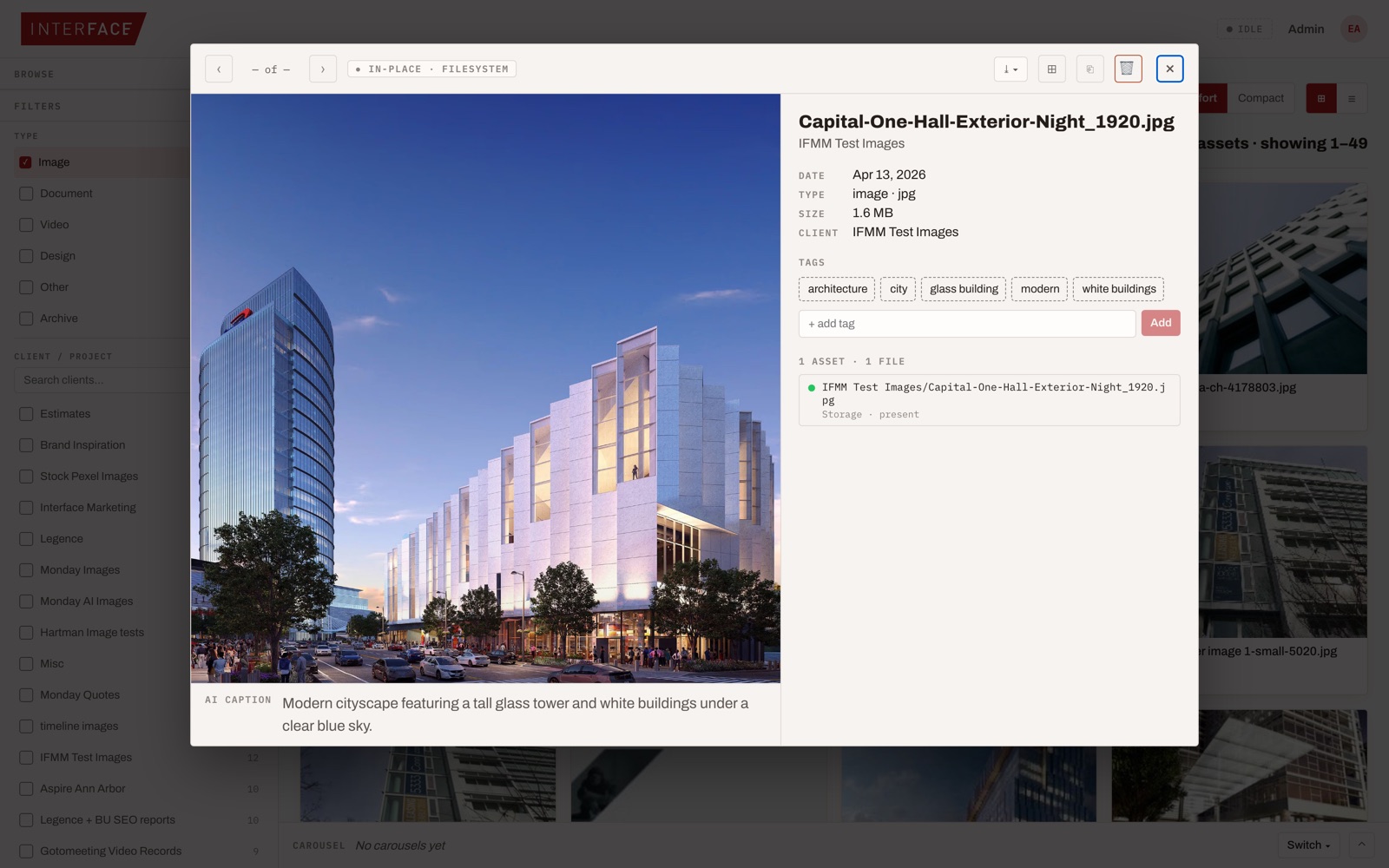
Task: Check the Hartman Image tests filter
Action: pos(26,633)
